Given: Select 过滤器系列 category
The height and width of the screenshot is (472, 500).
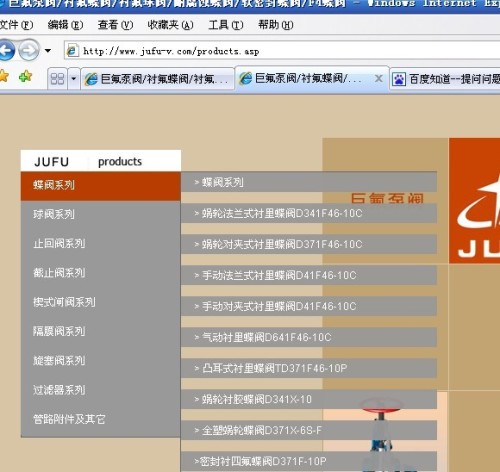Looking at the screenshot, I should tap(101, 390).
